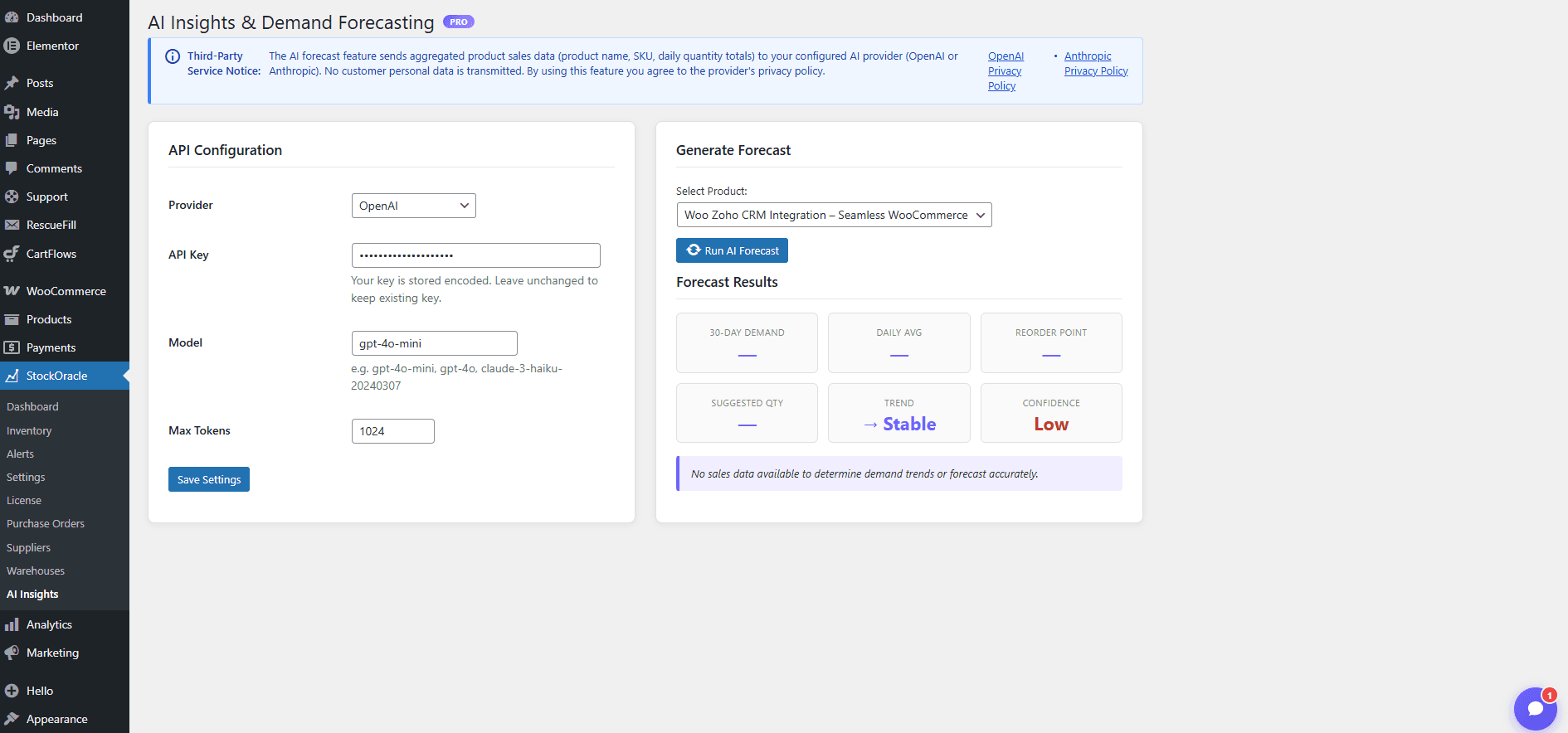This screenshot has width=1568, height=733.
Task: Open the License submenu item
Action: pos(24,500)
